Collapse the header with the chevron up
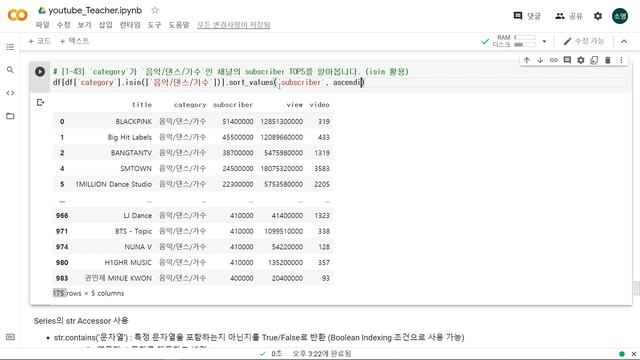This screenshot has width=640, height=360. tap(624, 41)
